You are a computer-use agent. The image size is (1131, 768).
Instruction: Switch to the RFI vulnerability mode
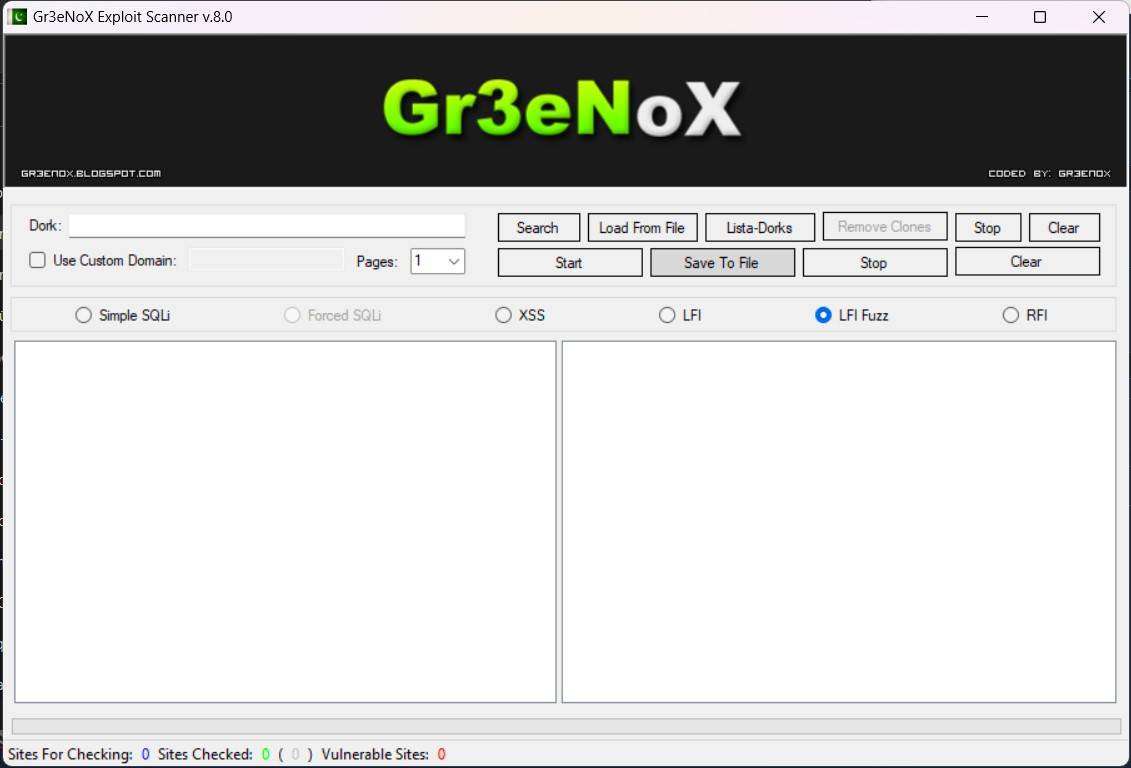click(1011, 314)
